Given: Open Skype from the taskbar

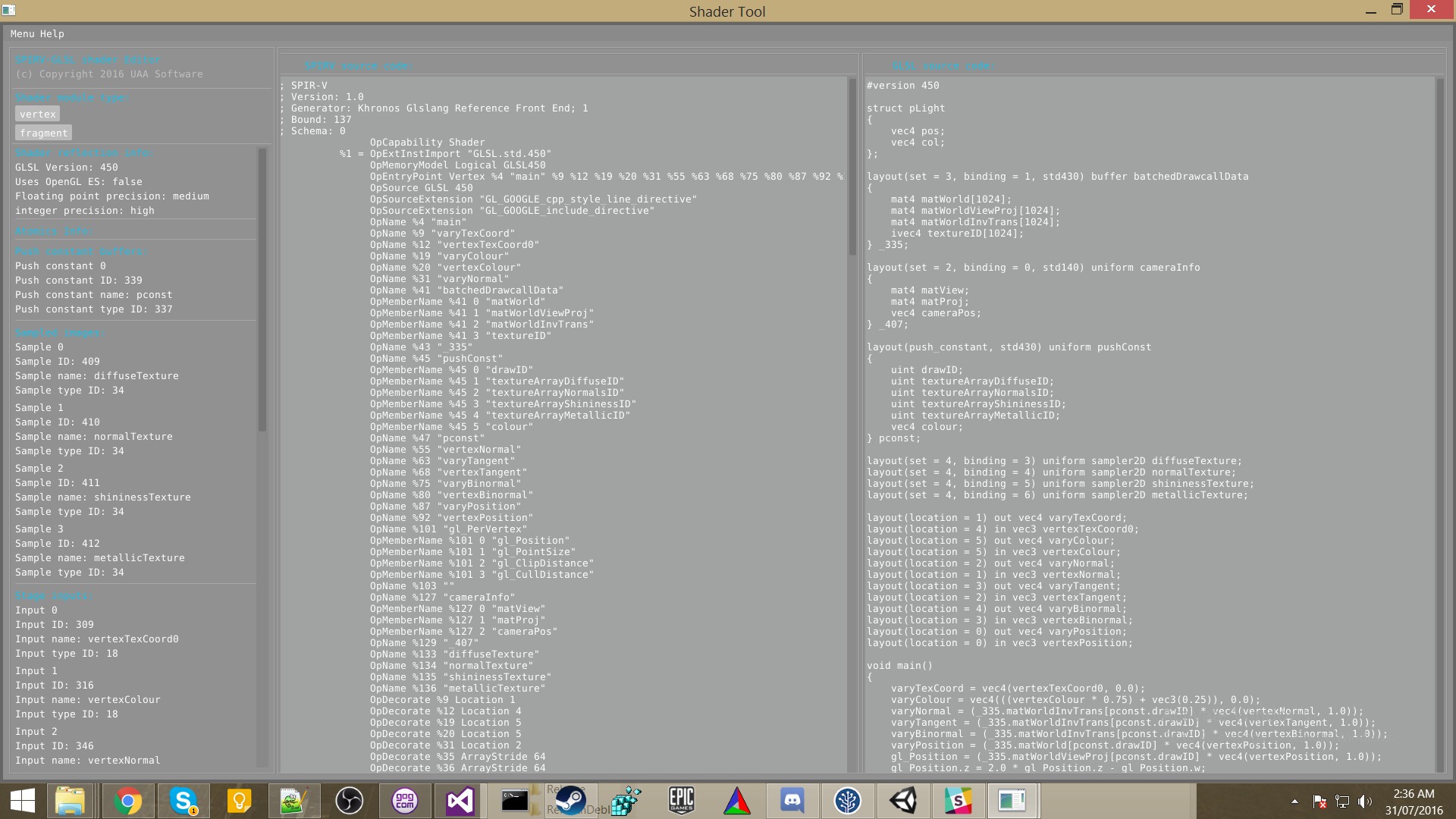Looking at the screenshot, I should pyautogui.click(x=183, y=801).
